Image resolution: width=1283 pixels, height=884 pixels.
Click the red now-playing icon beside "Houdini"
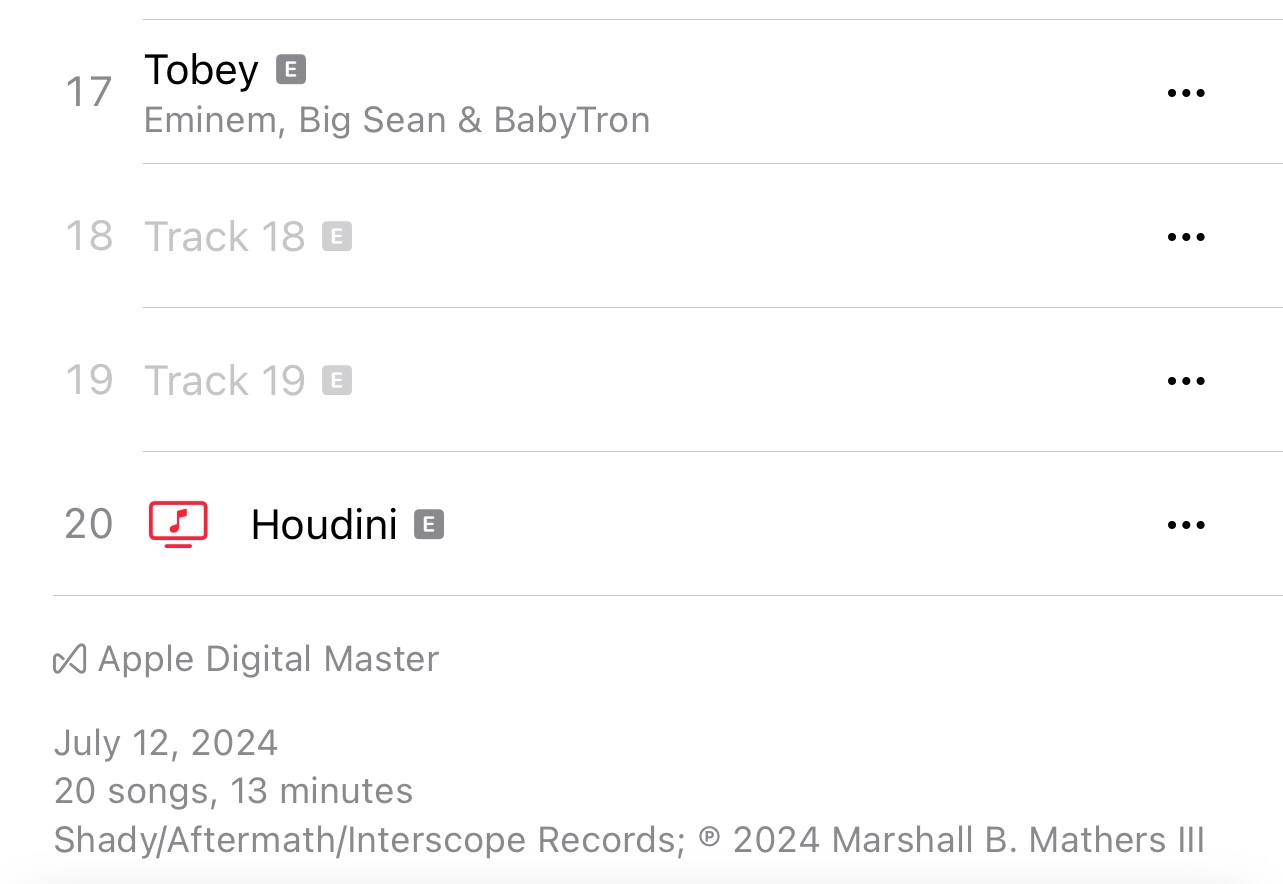click(179, 524)
